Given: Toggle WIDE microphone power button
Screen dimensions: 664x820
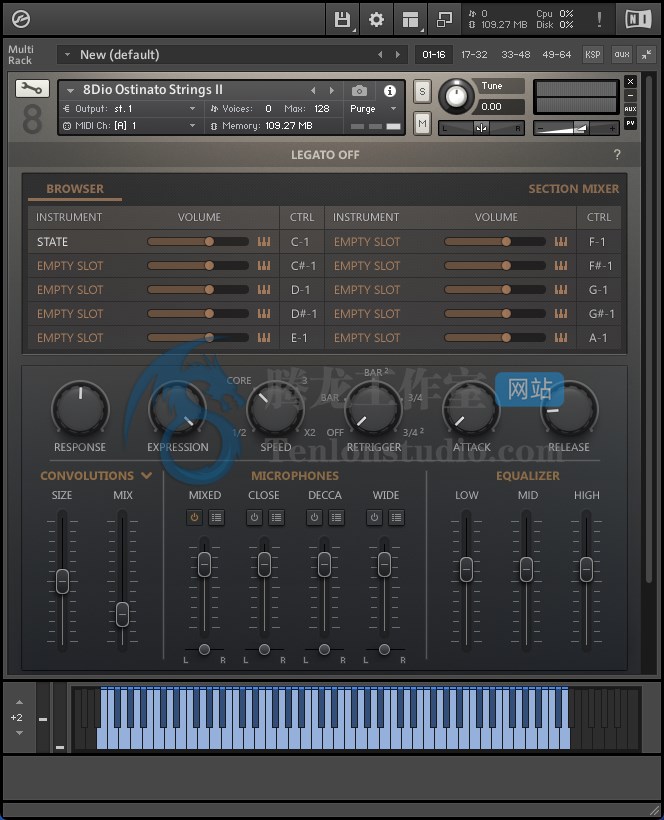Looking at the screenshot, I should point(374,518).
